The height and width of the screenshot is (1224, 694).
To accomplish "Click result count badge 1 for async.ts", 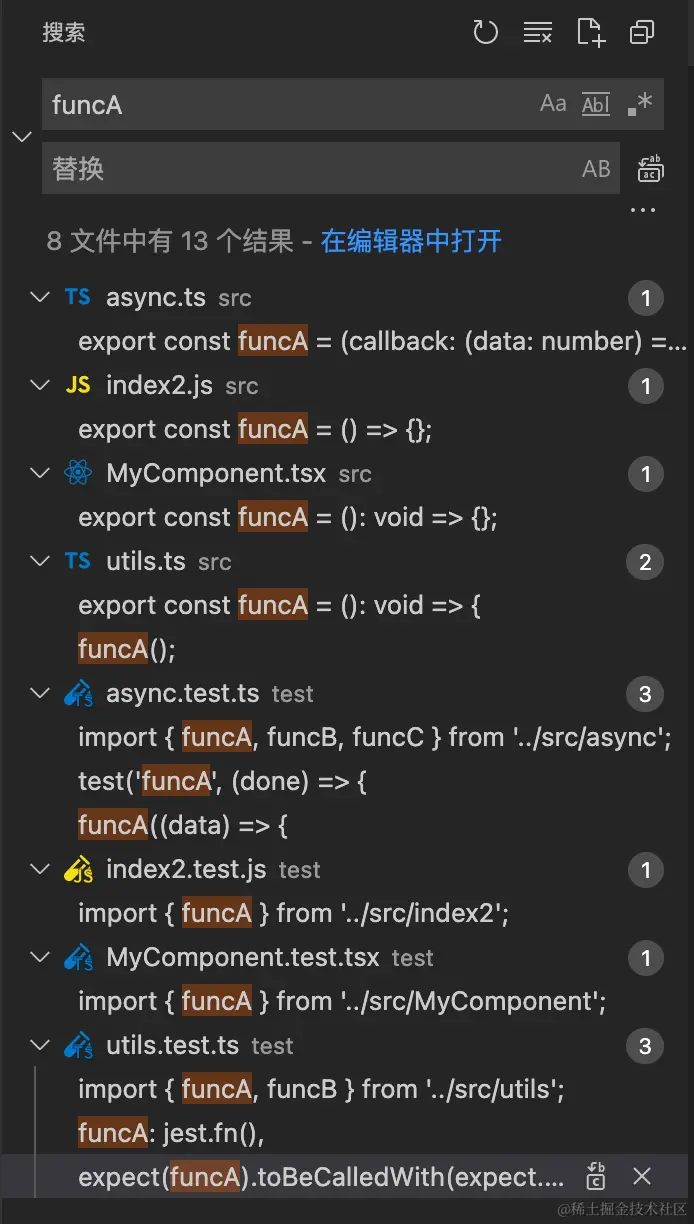I will click(645, 298).
